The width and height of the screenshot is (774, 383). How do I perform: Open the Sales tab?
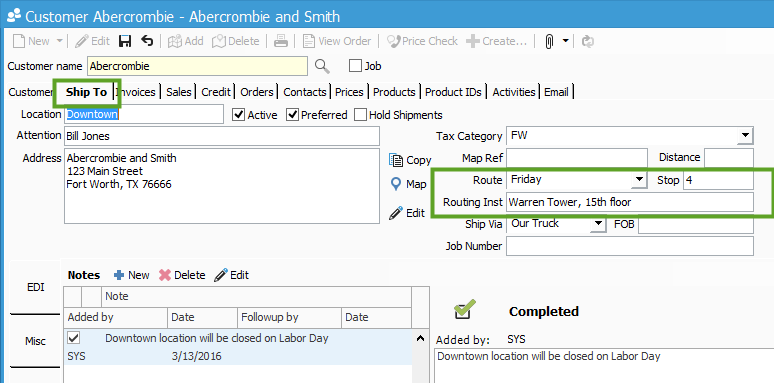[179, 92]
